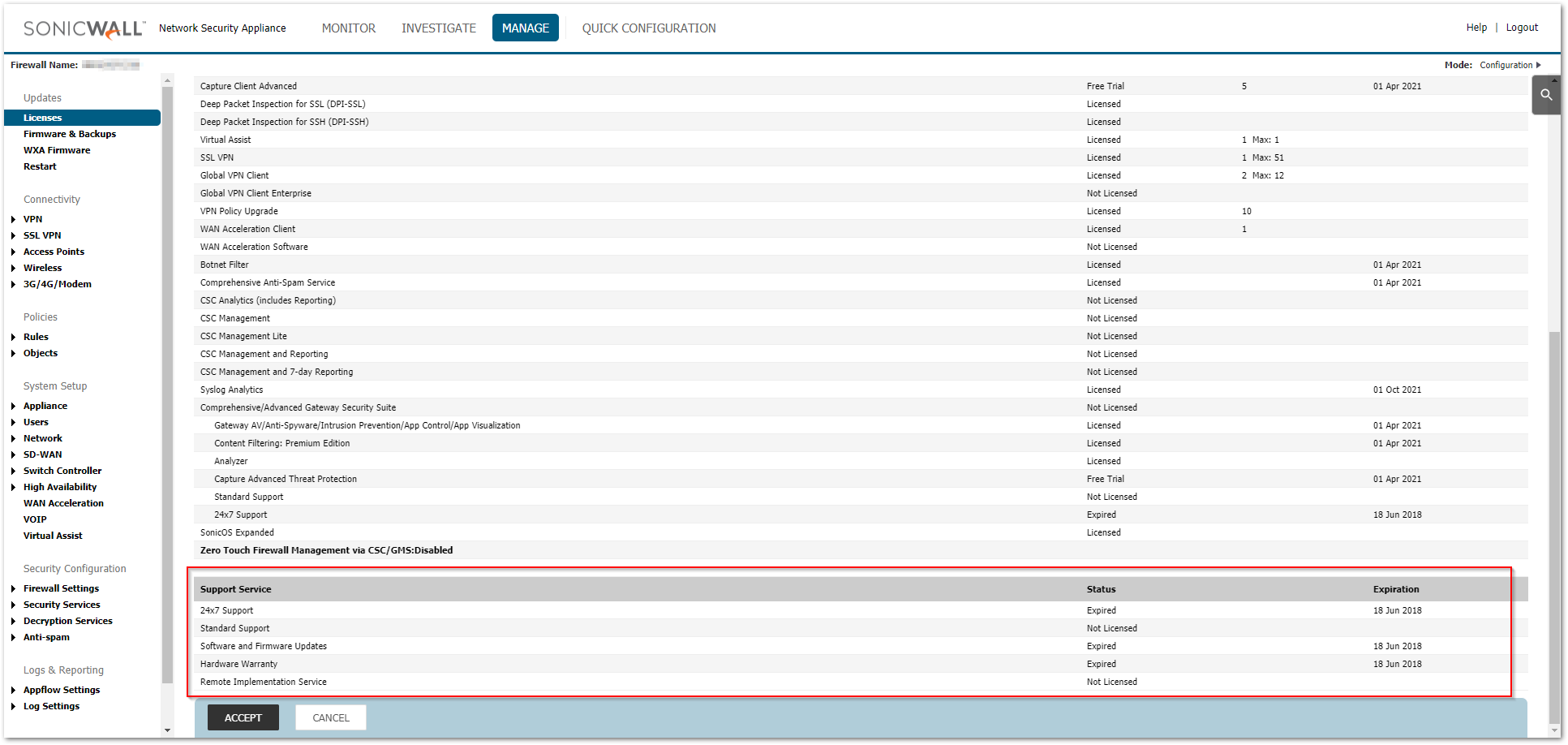Expand the Network tree item
1568x745 pixels.
[14, 438]
